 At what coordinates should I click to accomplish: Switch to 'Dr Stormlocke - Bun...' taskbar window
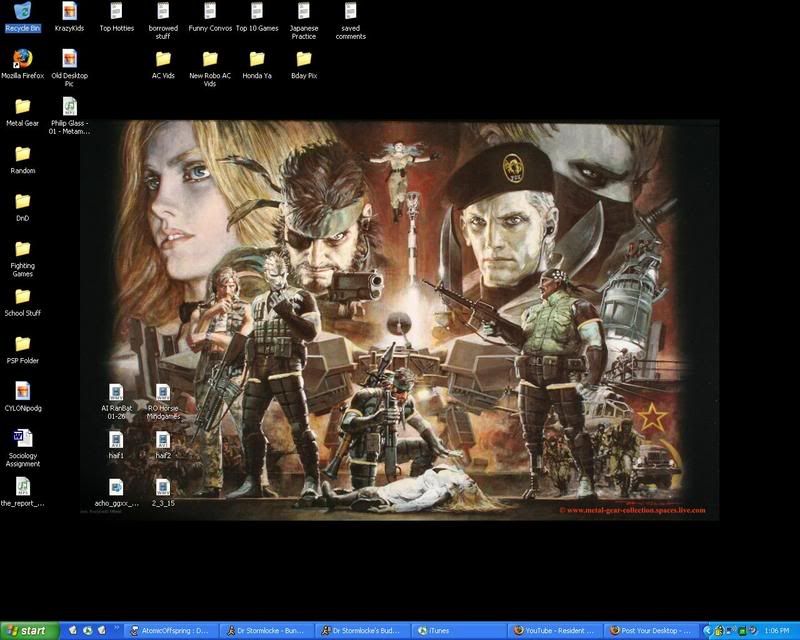click(269, 631)
